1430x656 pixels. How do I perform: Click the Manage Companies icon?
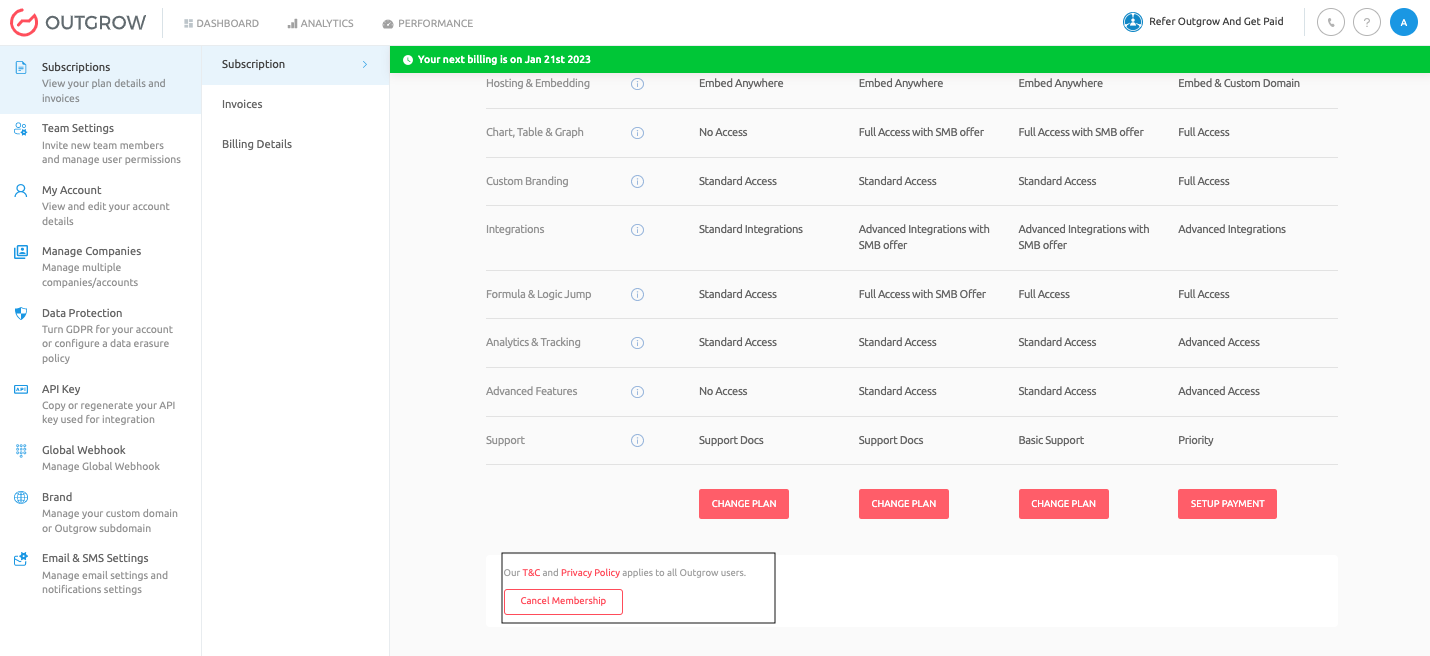pyautogui.click(x=21, y=252)
